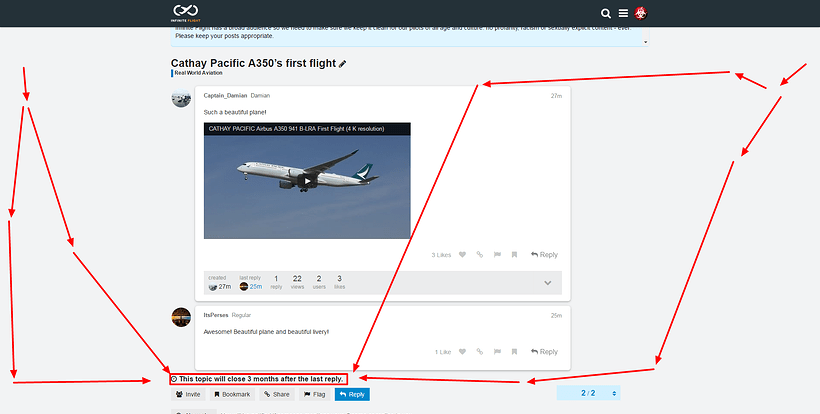
Task: Open the 27m timestamp on first post
Action: 556,96
